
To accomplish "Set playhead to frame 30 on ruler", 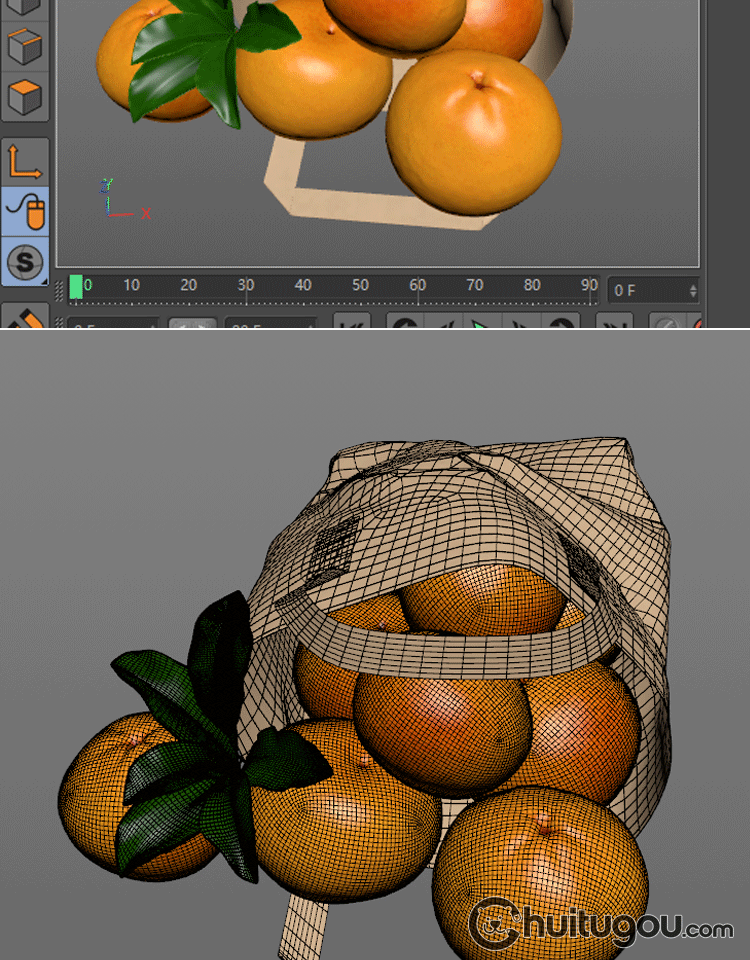I will point(246,288).
